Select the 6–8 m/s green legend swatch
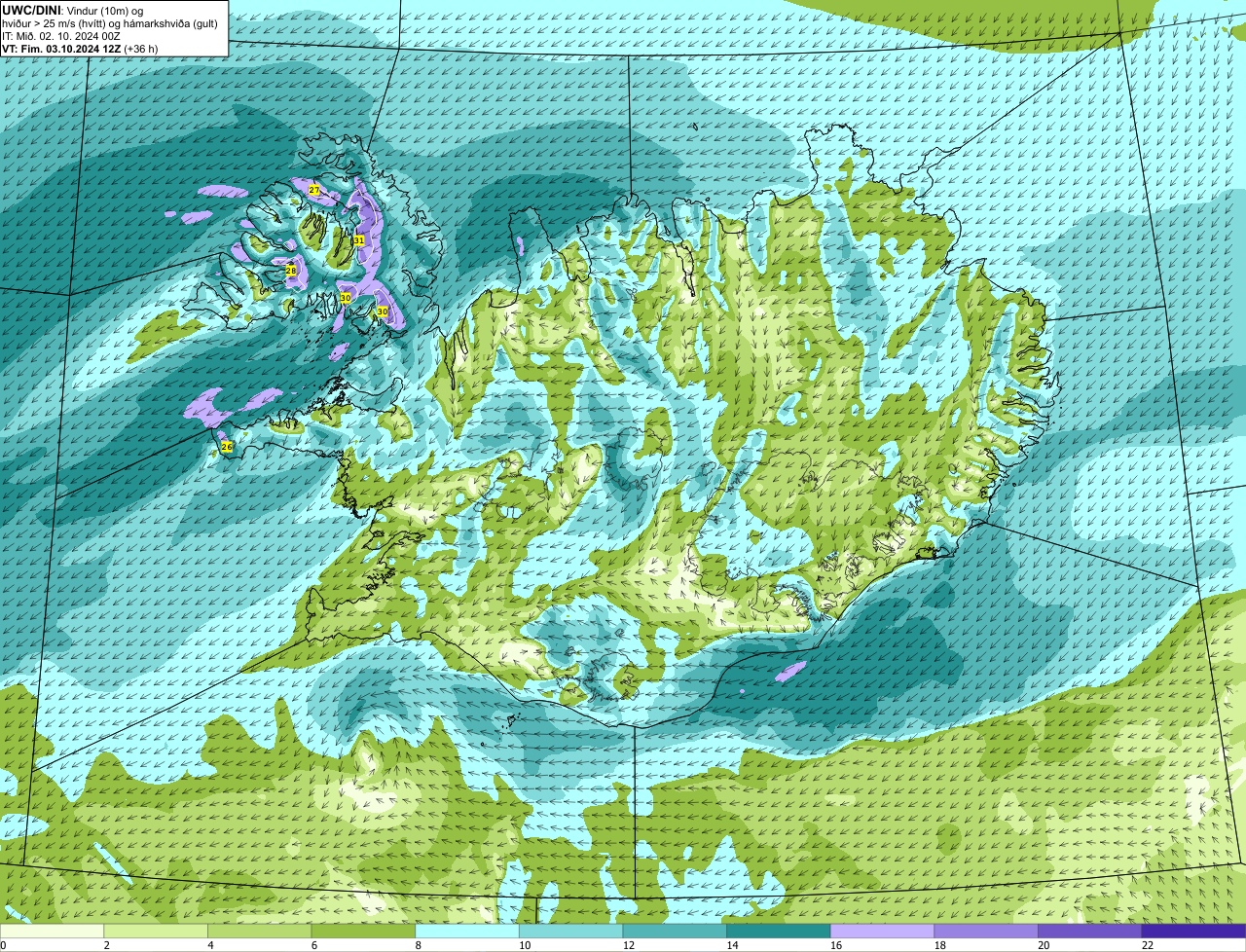 tap(363, 931)
